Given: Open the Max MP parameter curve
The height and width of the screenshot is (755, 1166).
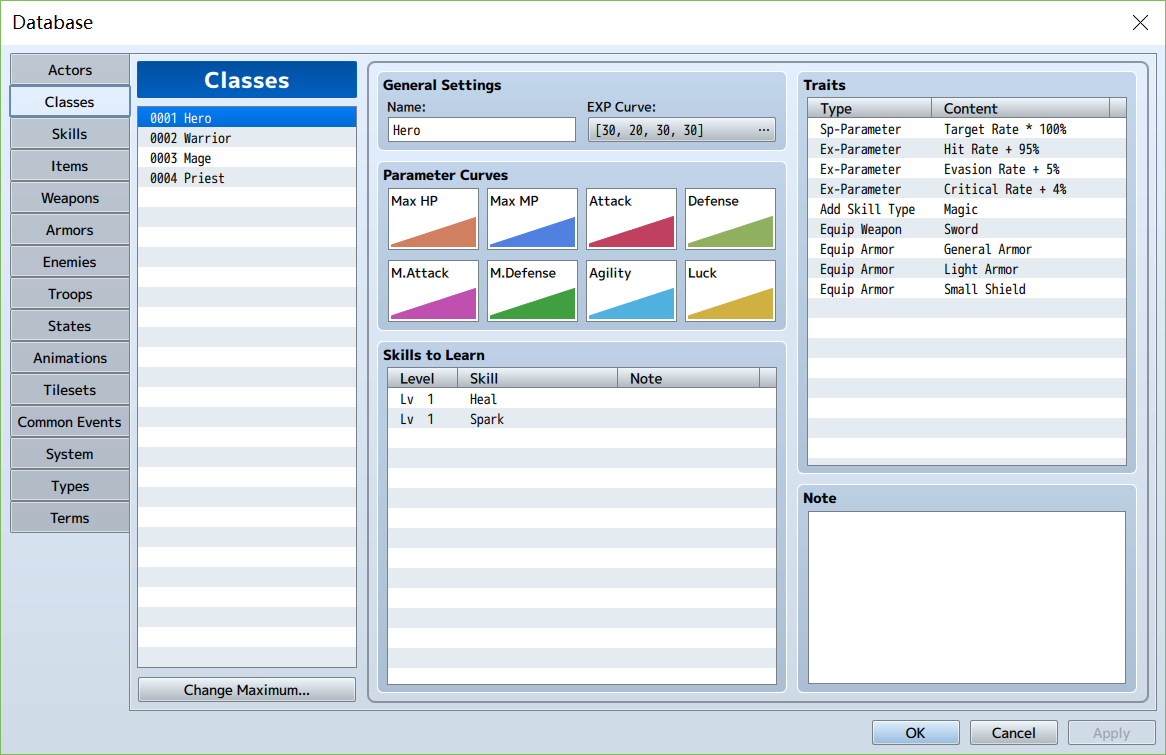Looking at the screenshot, I should point(532,219).
